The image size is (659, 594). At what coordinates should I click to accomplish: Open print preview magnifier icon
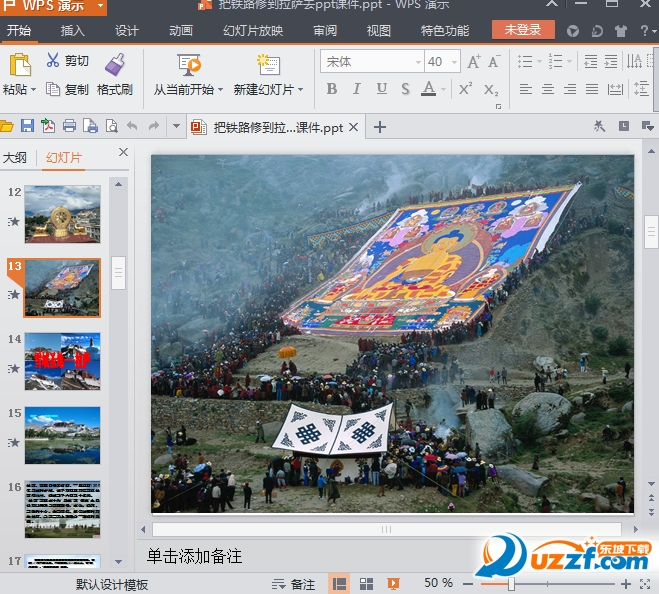pos(111,126)
